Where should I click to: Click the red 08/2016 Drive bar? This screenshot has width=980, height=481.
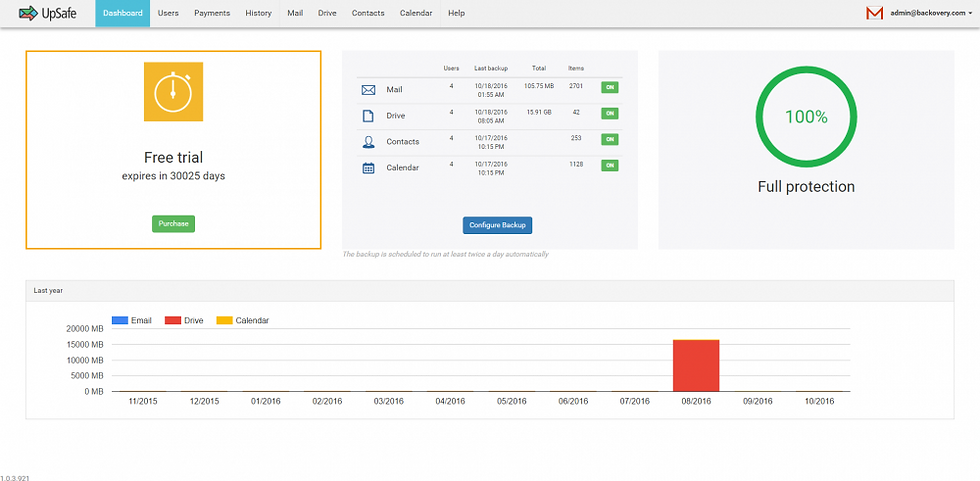pyautogui.click(x=696, y=366)
